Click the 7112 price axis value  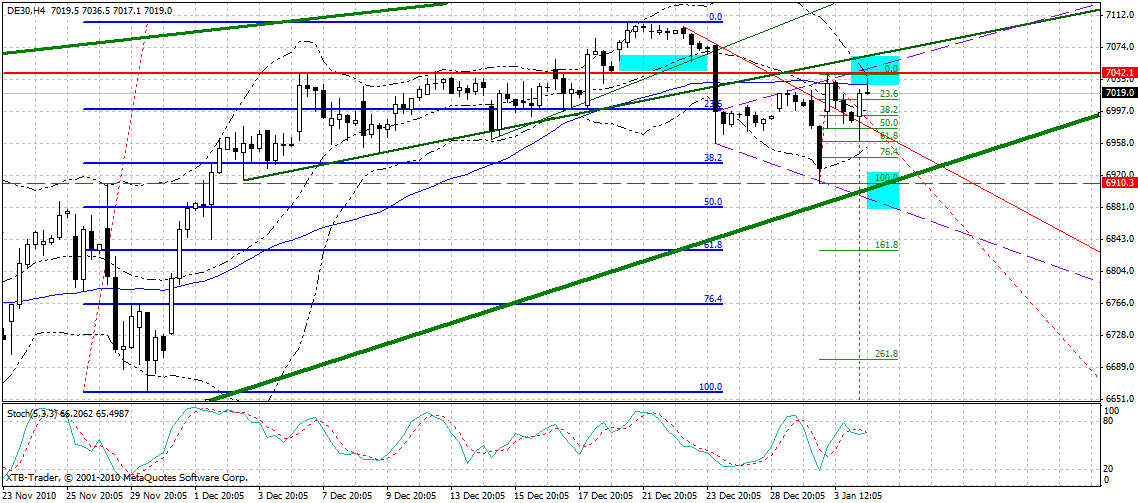tap(1118, 15)
